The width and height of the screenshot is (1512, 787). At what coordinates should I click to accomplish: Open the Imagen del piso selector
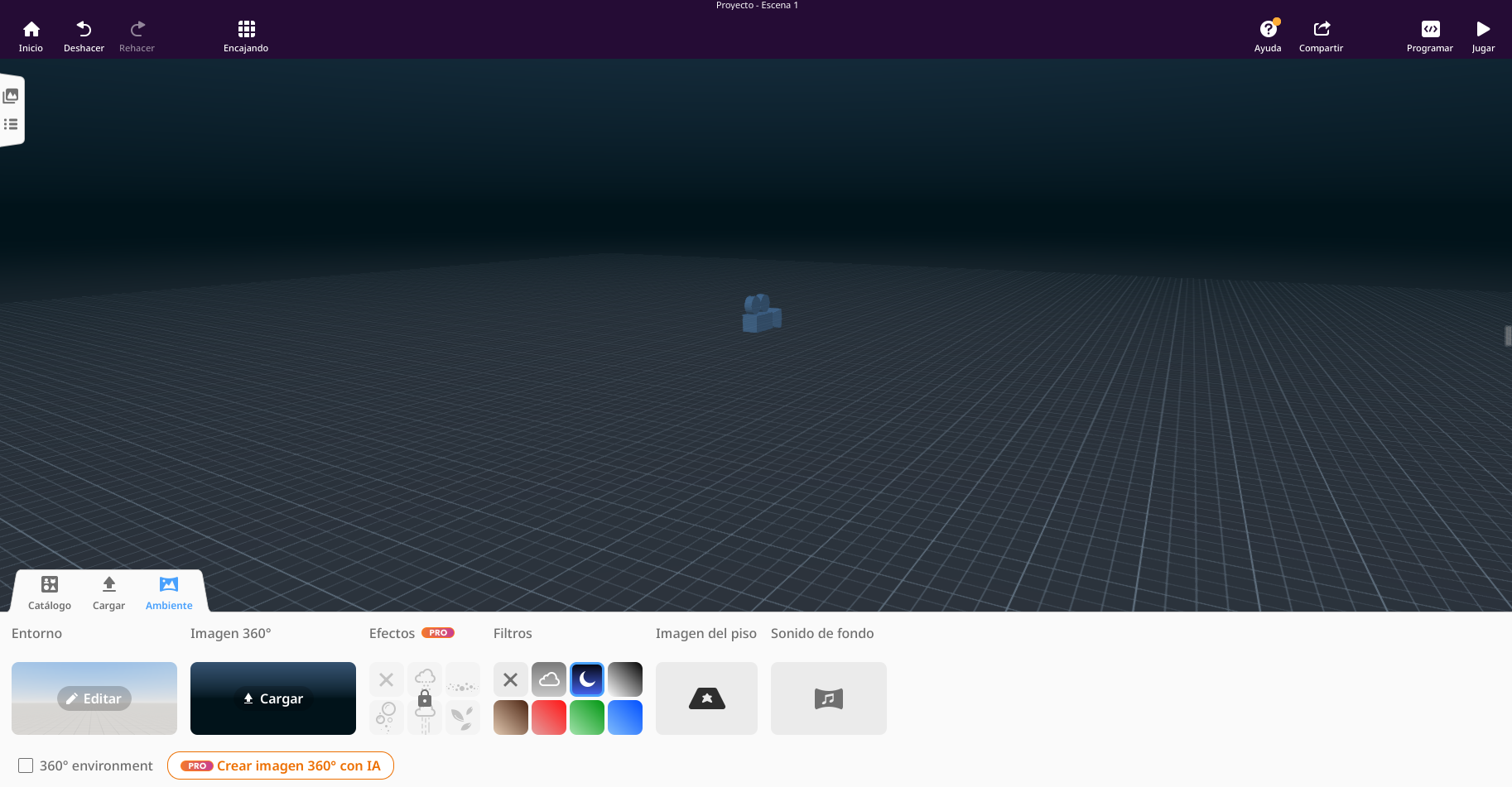(706, 698)
